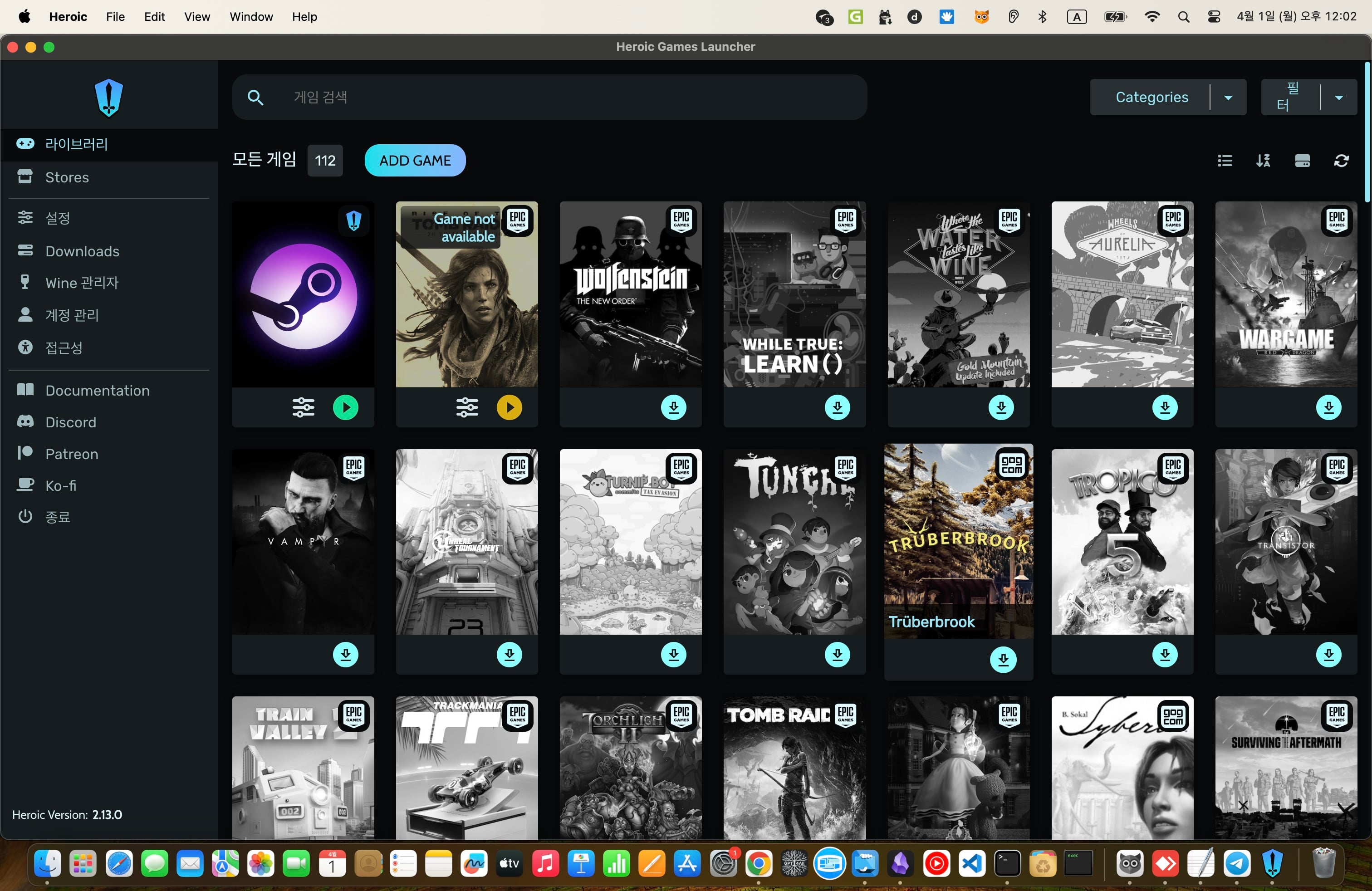
Task: Click the search magnifier icon
Action: click(x=255, y=98)
